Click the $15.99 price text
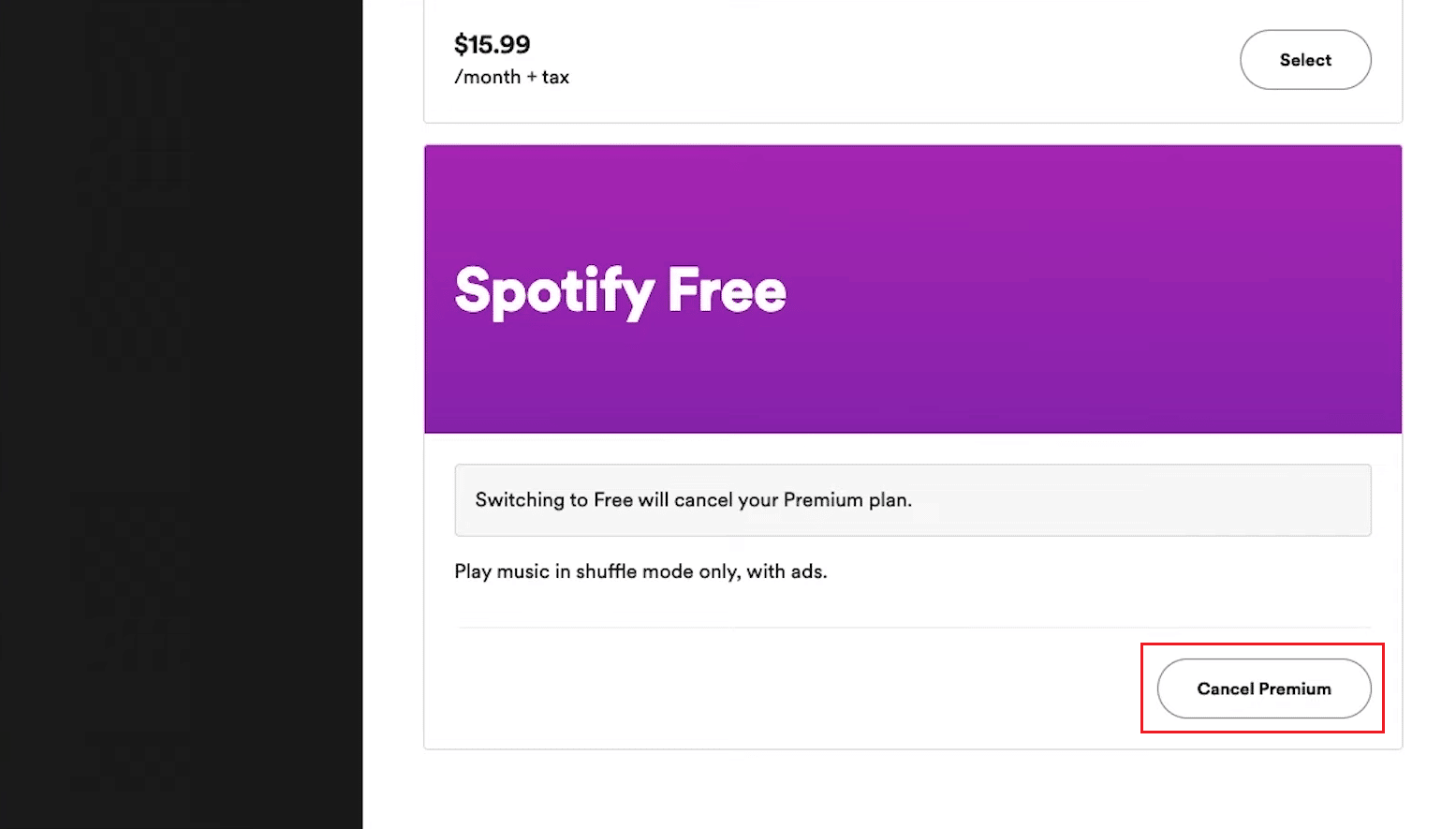Screen dimensions: 1456x829 (493, 44)
